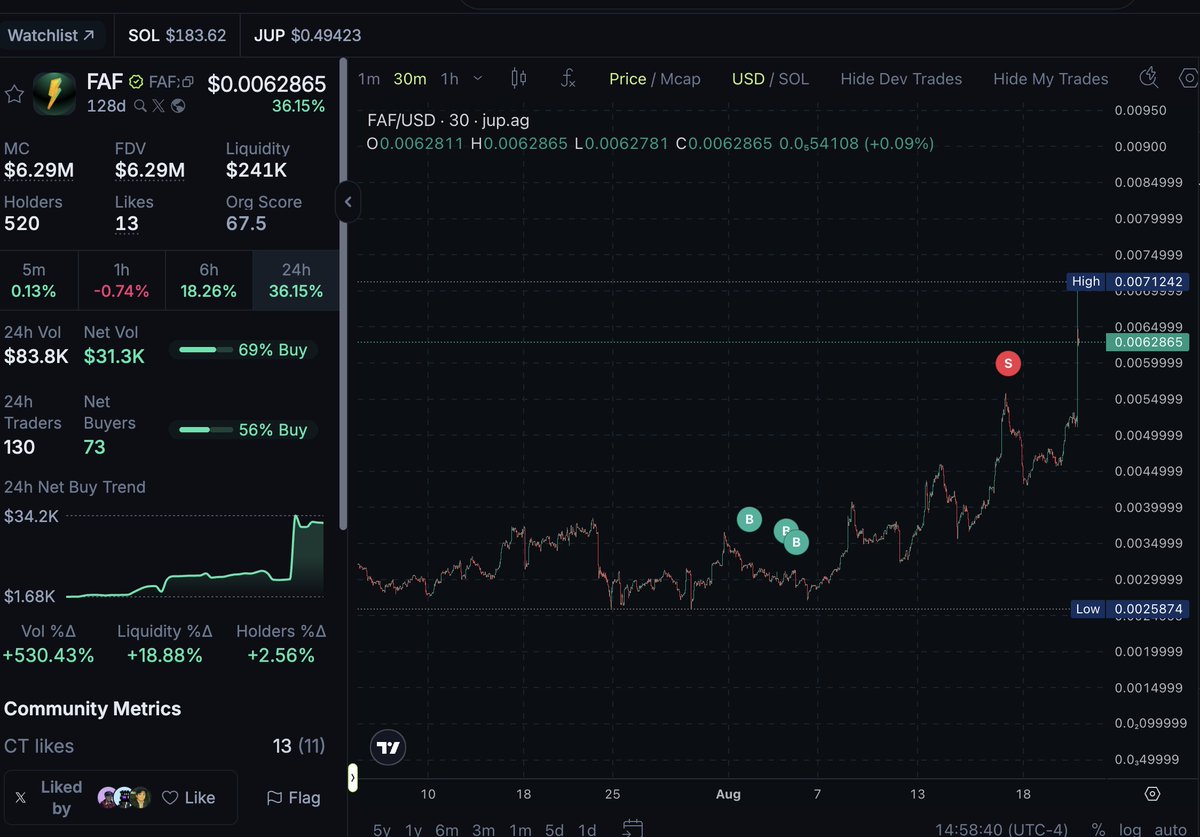Click current price tag 0.0062865 on axis
The image size is (1200, 837).
coord(1146,342)
